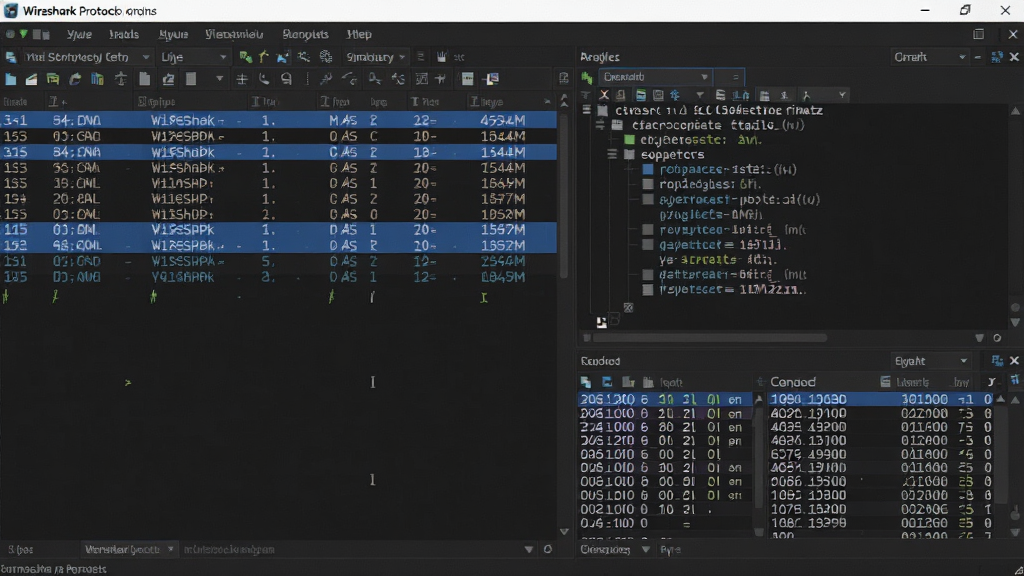Open the Myure menu
1024x576 pixels.
(x=173, y=35)
